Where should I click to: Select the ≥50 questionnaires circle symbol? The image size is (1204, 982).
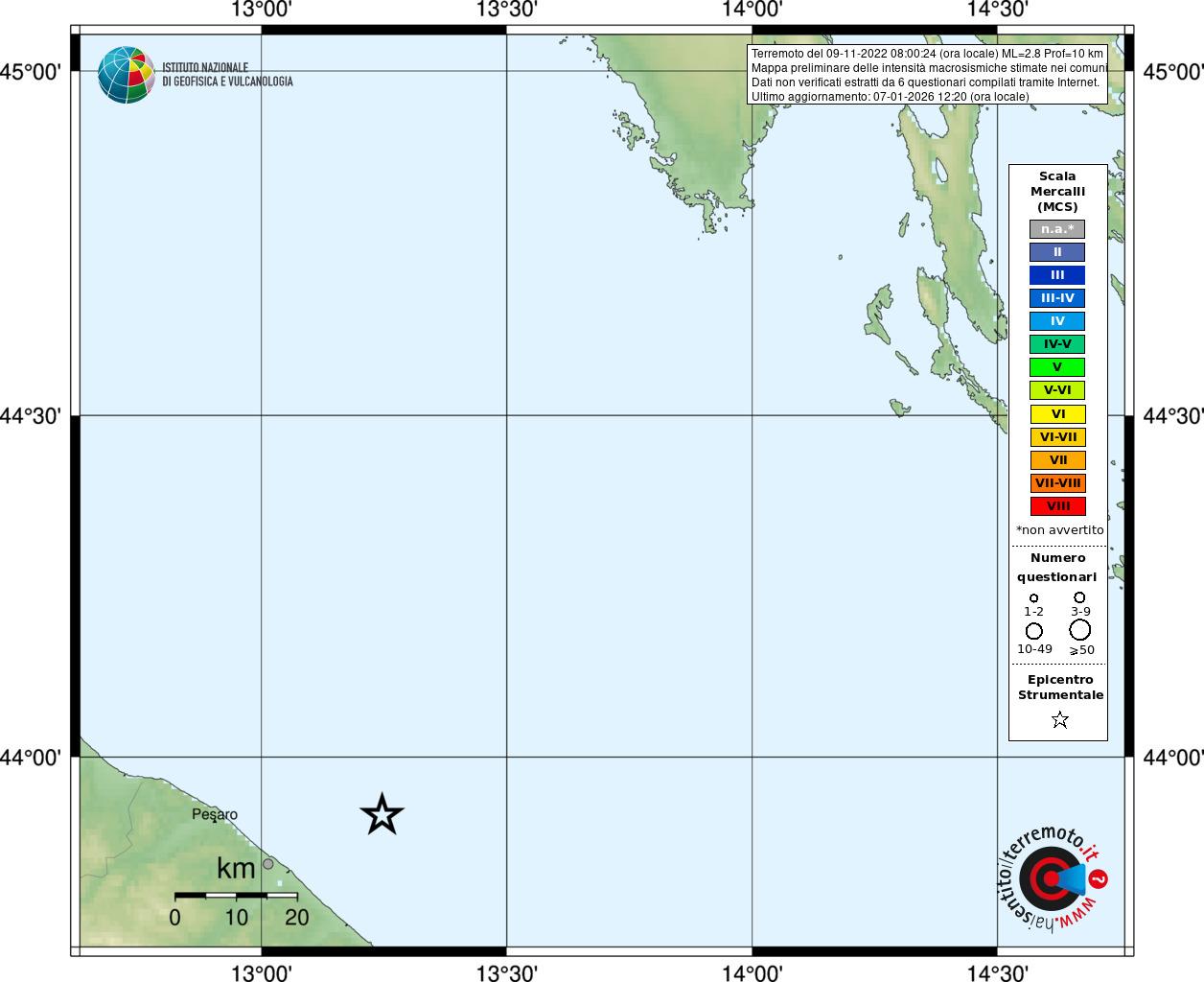[1079, 629]
